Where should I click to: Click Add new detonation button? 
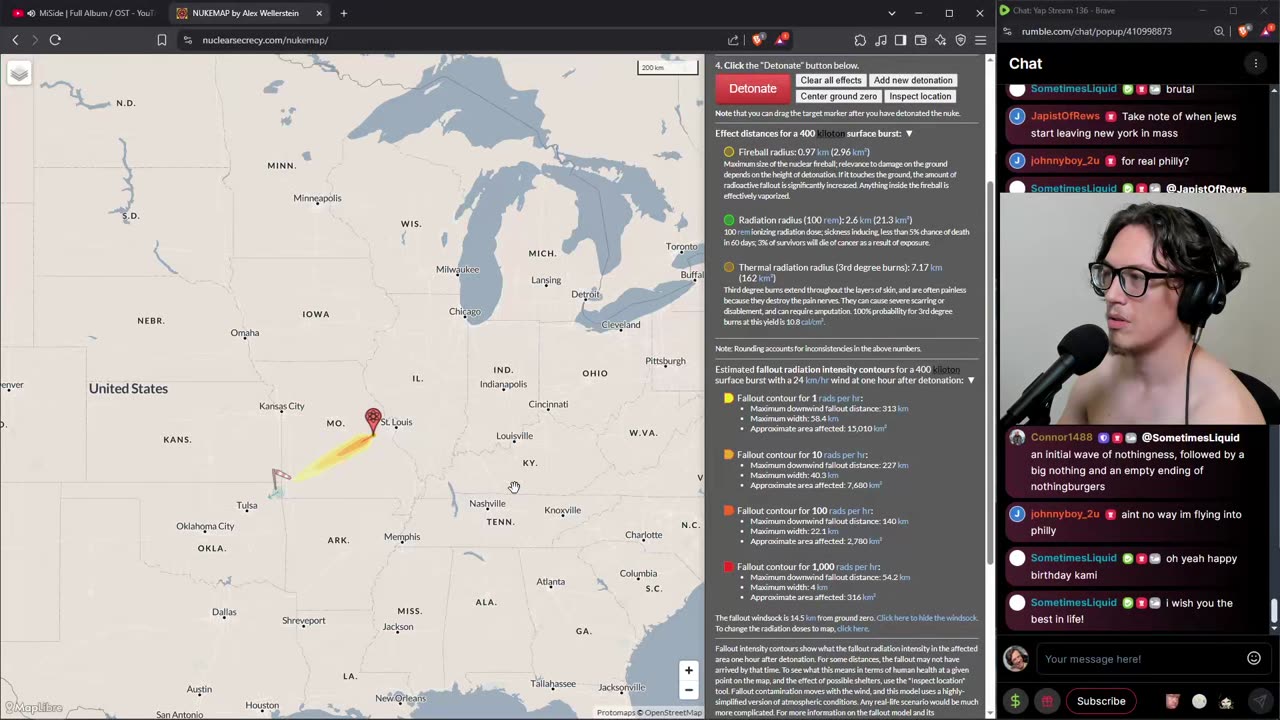pos(913,80)
